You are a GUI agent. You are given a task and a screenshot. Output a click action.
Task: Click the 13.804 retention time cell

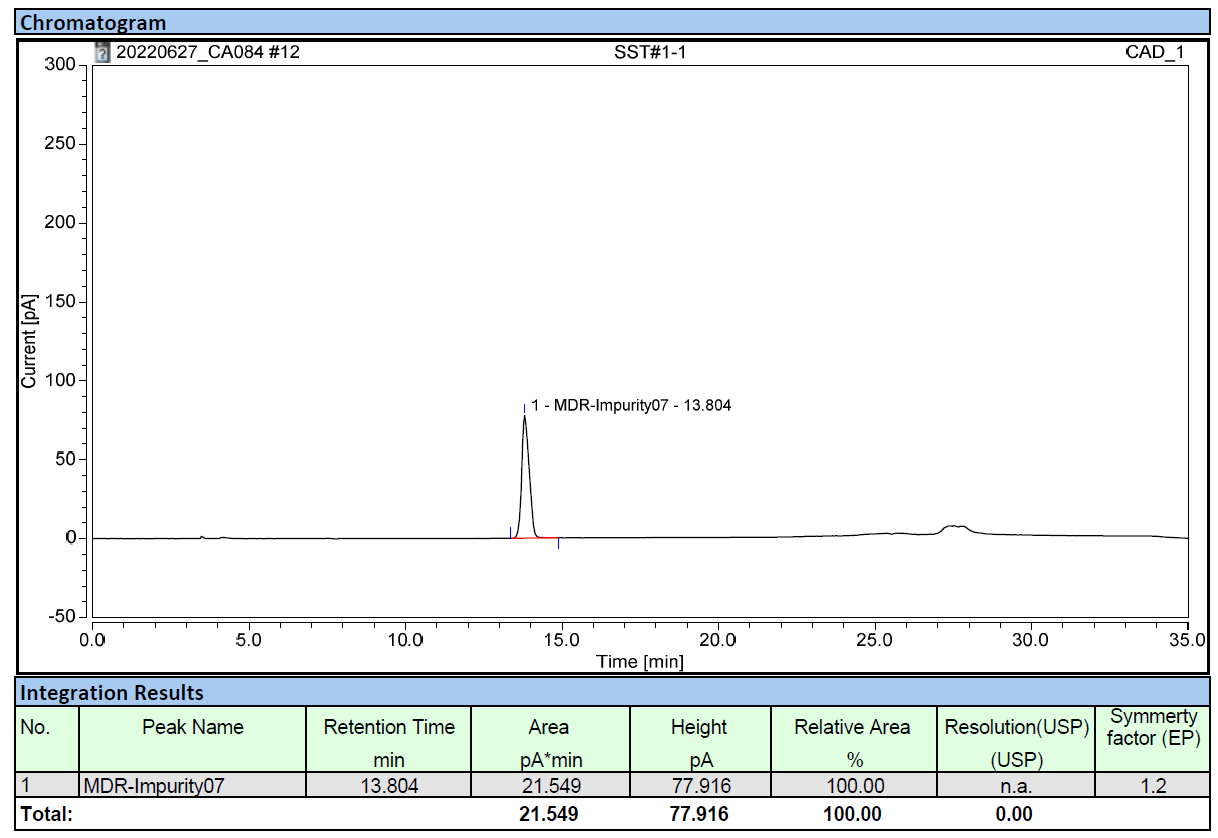[389, 786]
